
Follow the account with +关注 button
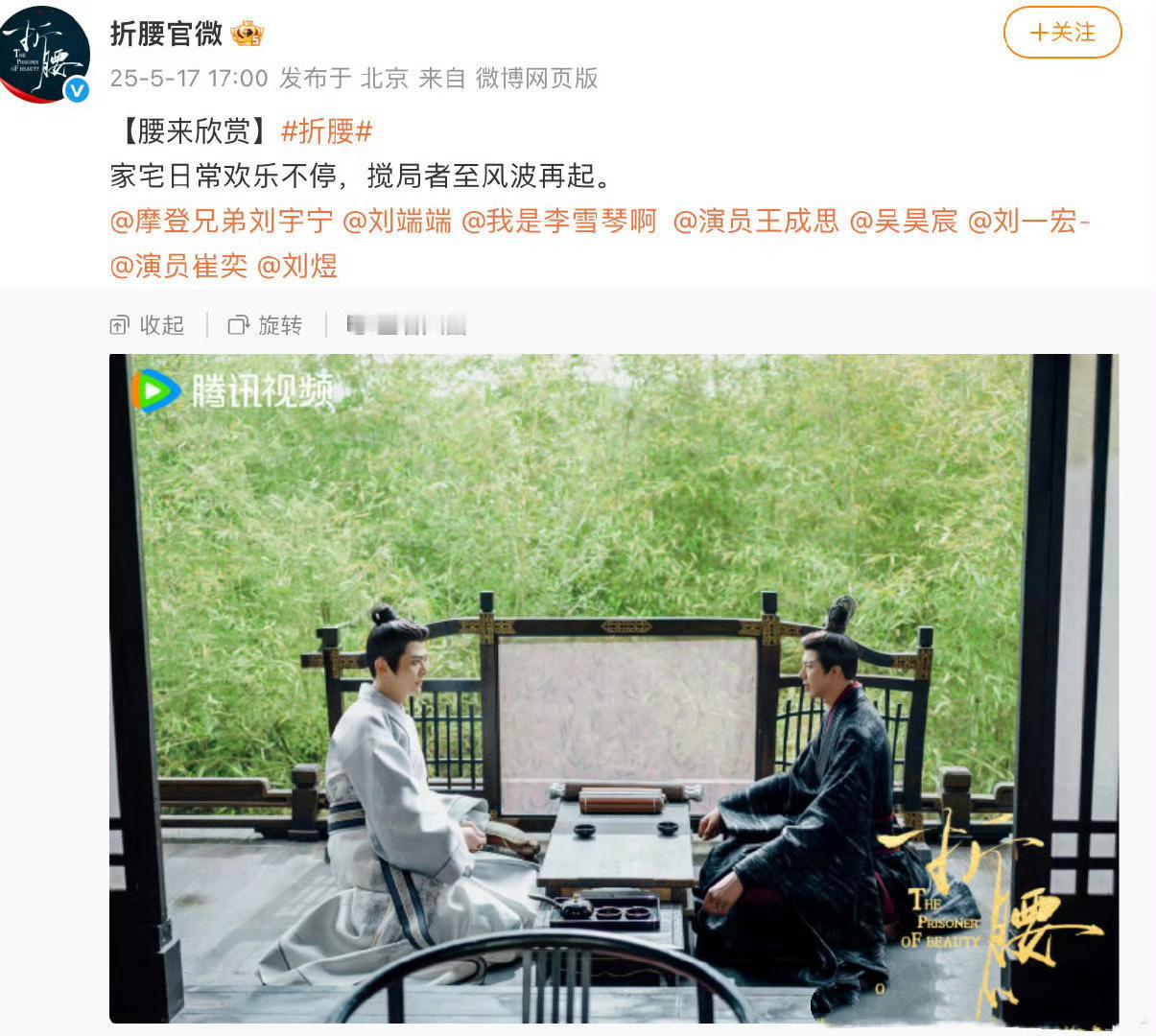pyautogui.click(x=1062, y=33)
